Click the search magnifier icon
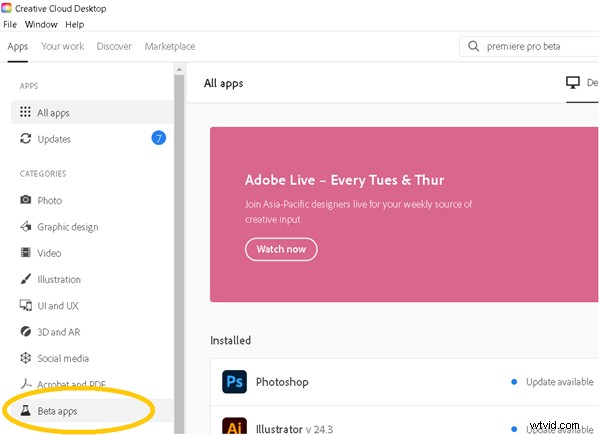 473,46
